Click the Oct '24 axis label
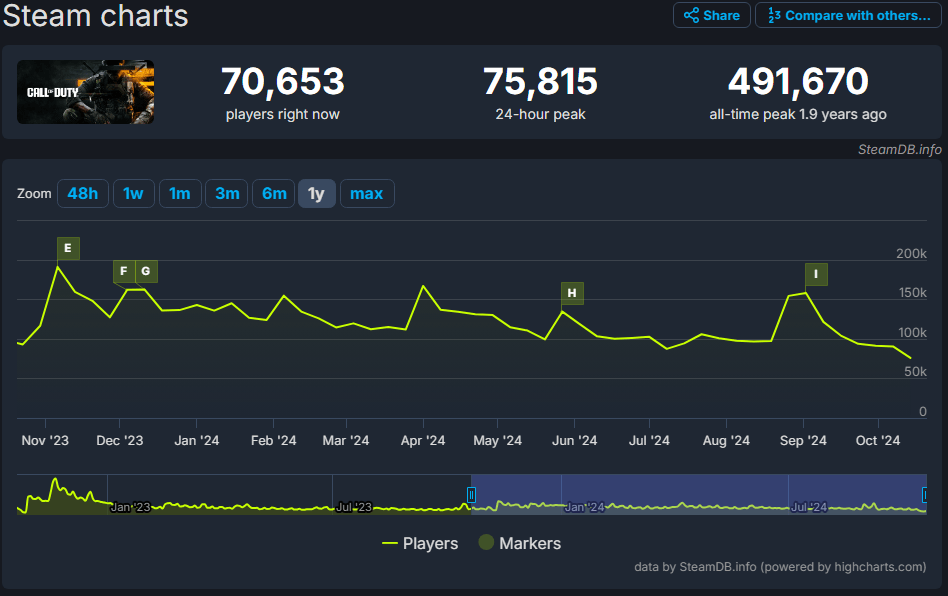The image size is (948, 596). pos(878,441)
